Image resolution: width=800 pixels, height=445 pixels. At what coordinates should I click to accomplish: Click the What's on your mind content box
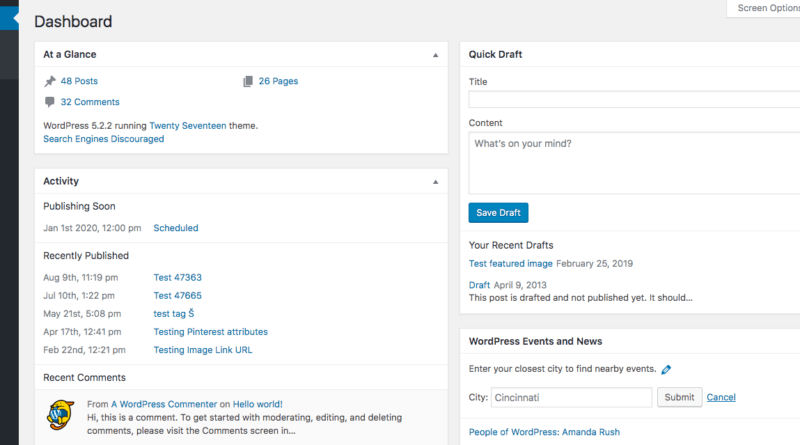(634, 163)
